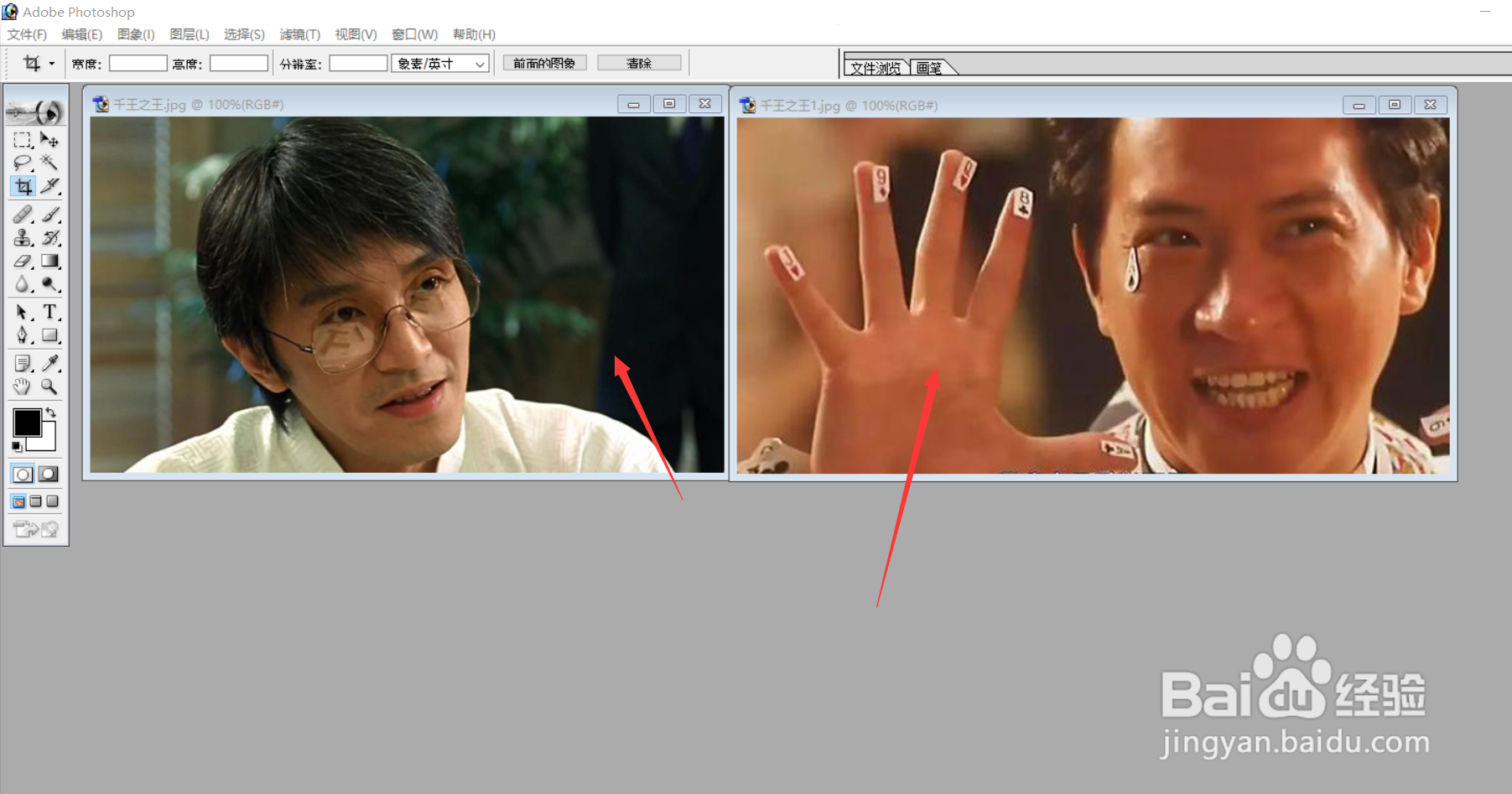
Task: Open the 滤镜(T) menu
Action: [x=299, y=34]
